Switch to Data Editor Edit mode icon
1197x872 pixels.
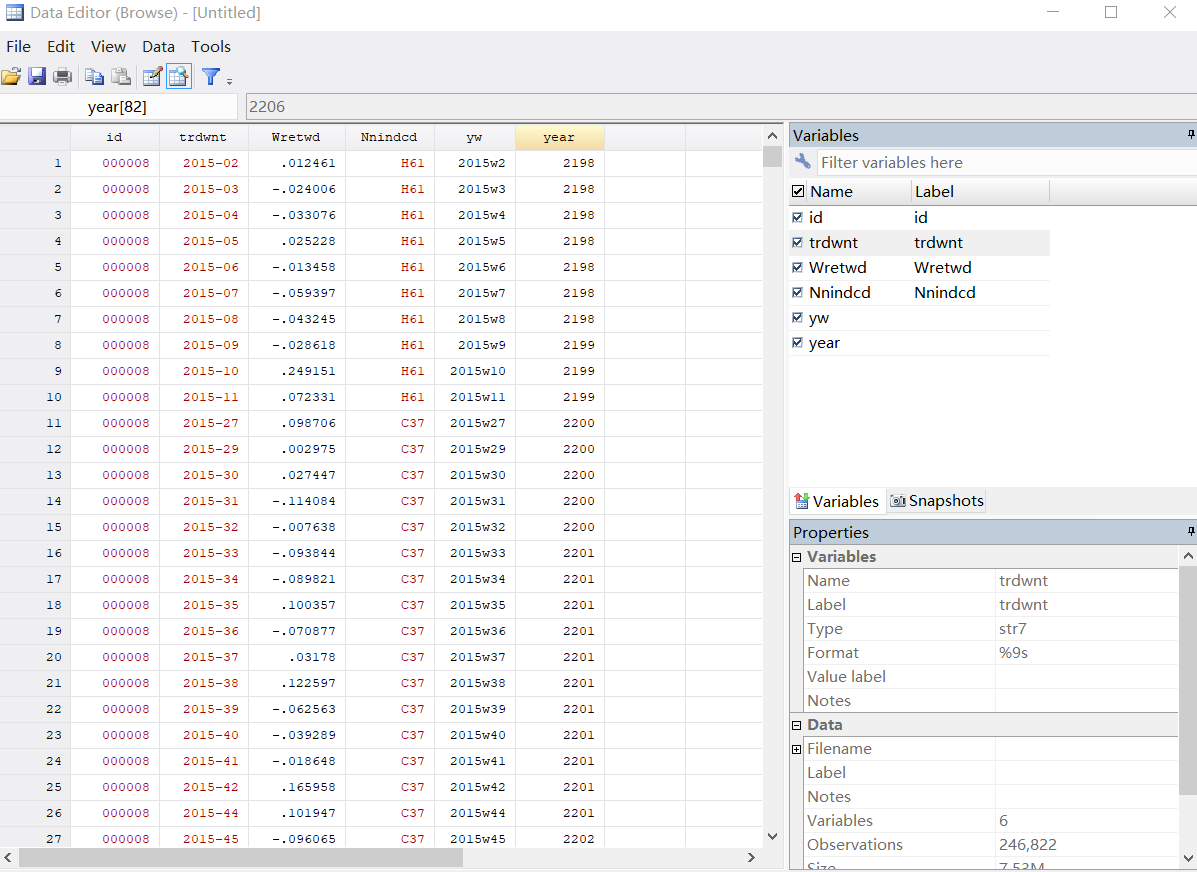152,77
